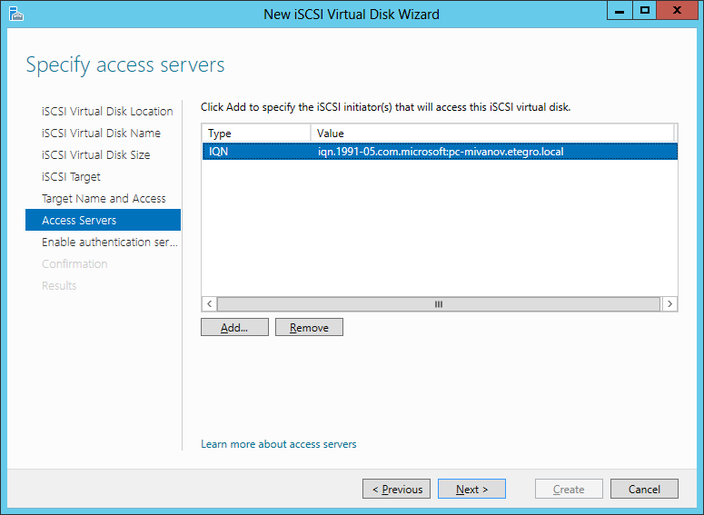
Task: Select Enable authentication services step
Action: (x=110, y=242)
